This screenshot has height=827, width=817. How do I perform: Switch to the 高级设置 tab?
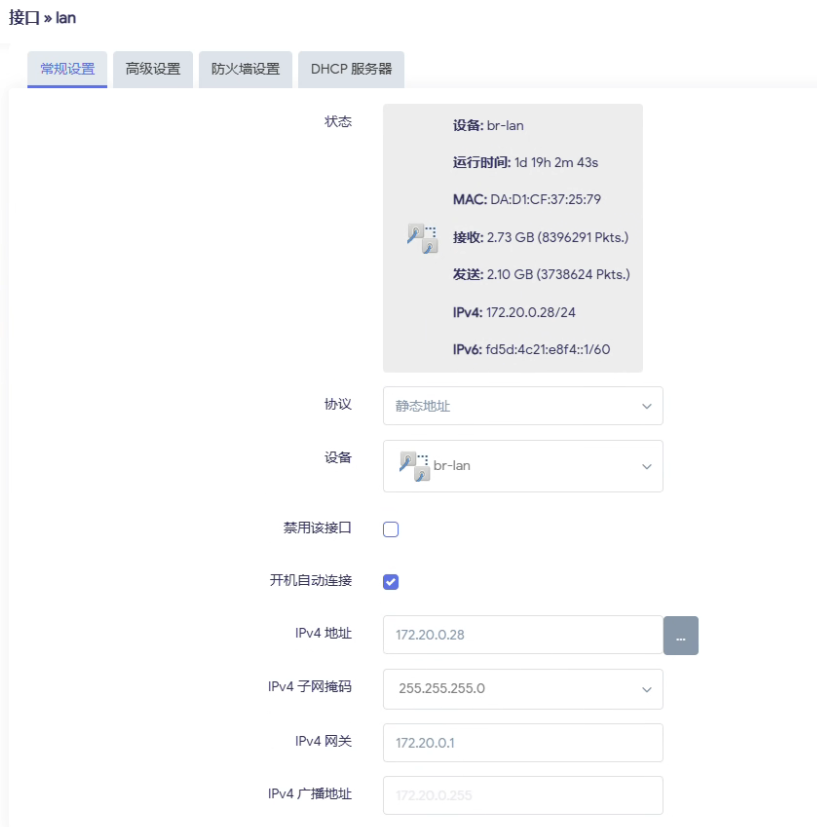point(153,69)
